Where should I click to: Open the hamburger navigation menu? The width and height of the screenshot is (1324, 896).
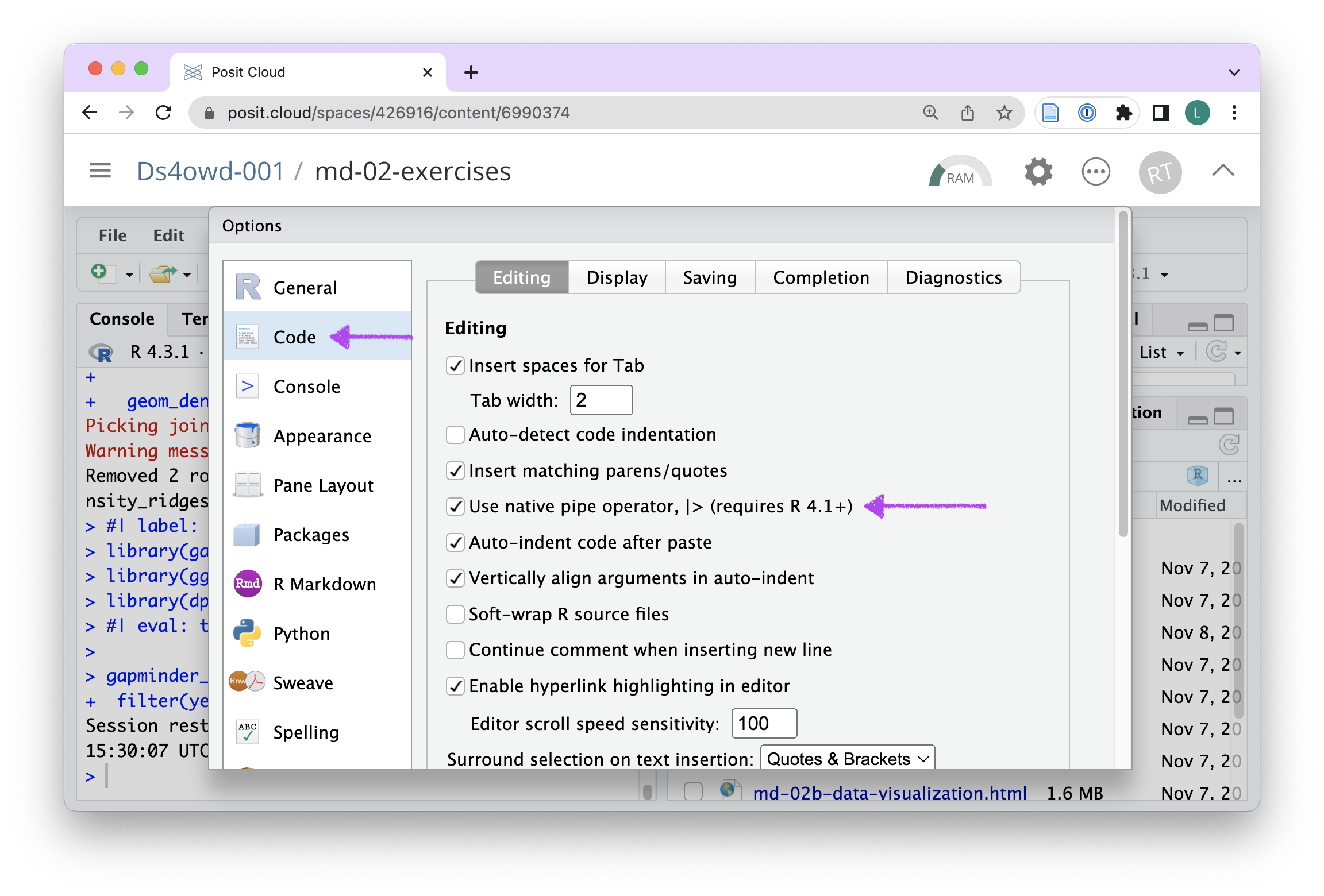click(100, 171)
